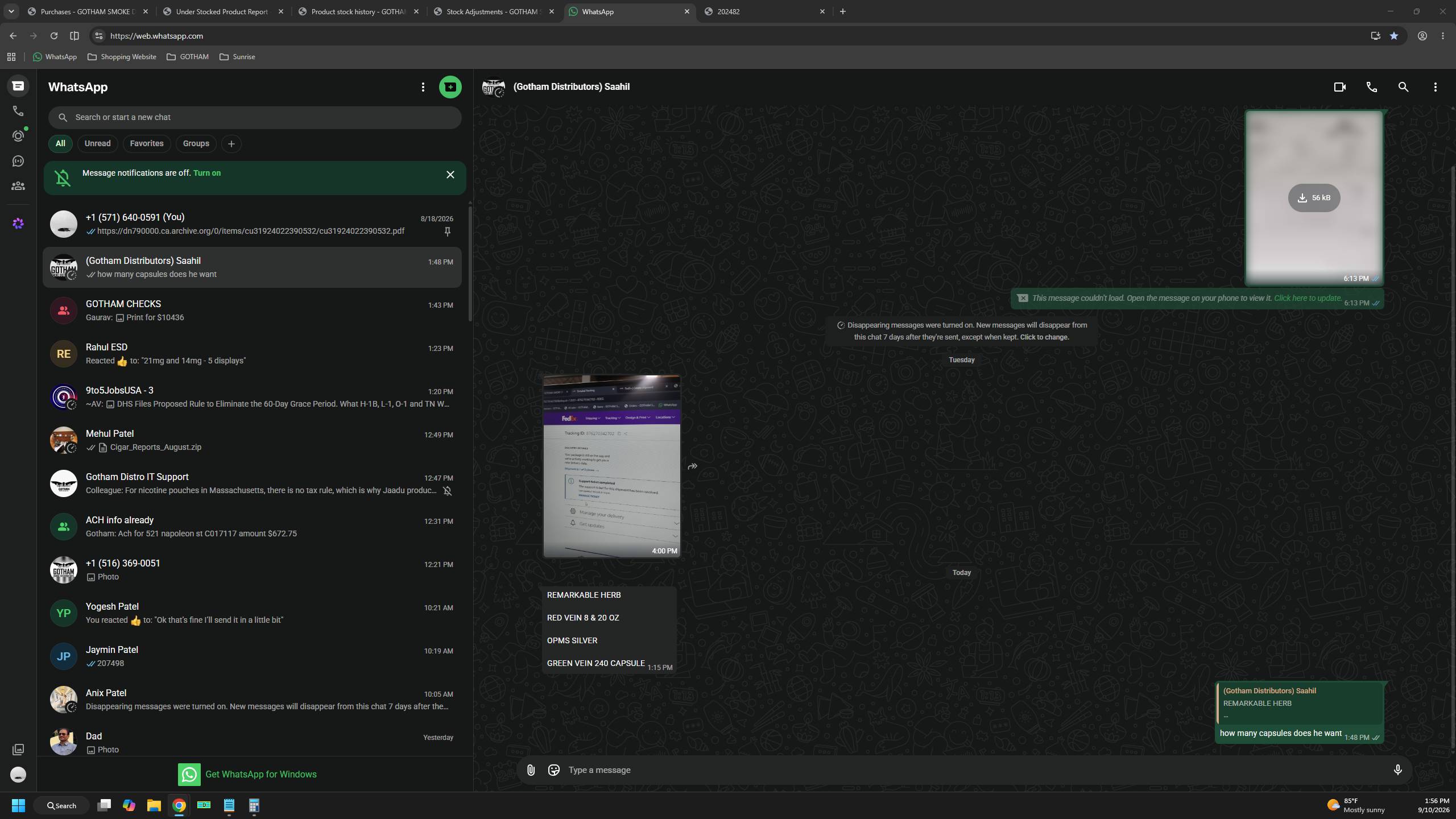
Task: Select the Favorites filter chip
Action: [x=147, y=143]
